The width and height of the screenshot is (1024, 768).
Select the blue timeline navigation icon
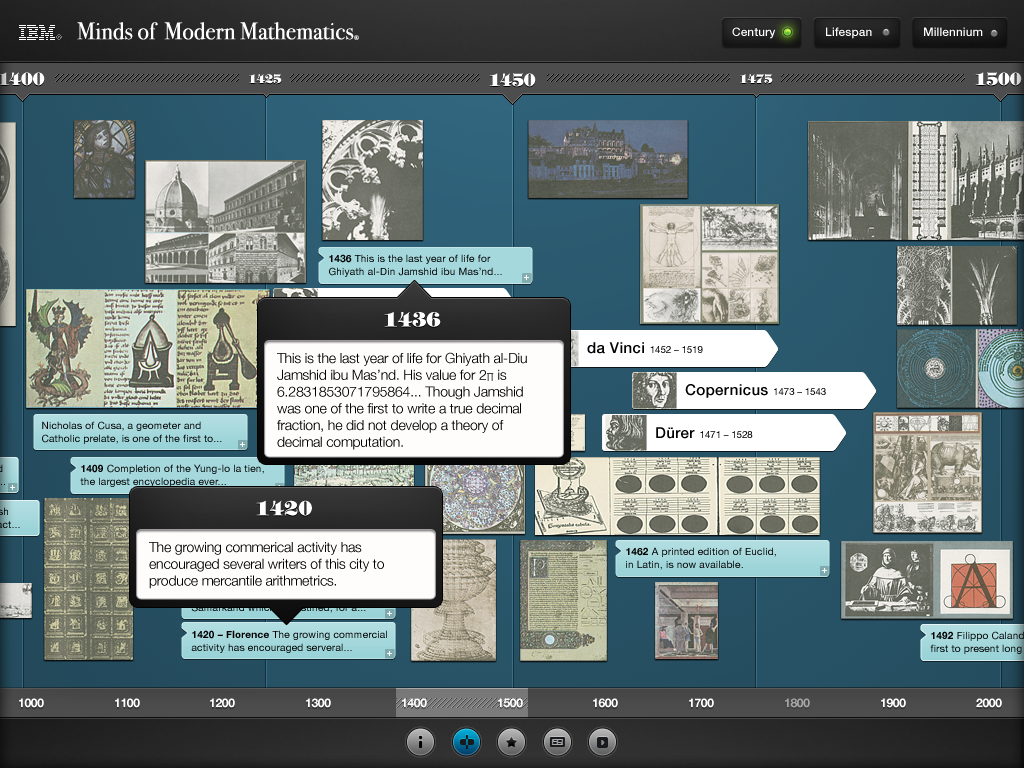(466, 742)
